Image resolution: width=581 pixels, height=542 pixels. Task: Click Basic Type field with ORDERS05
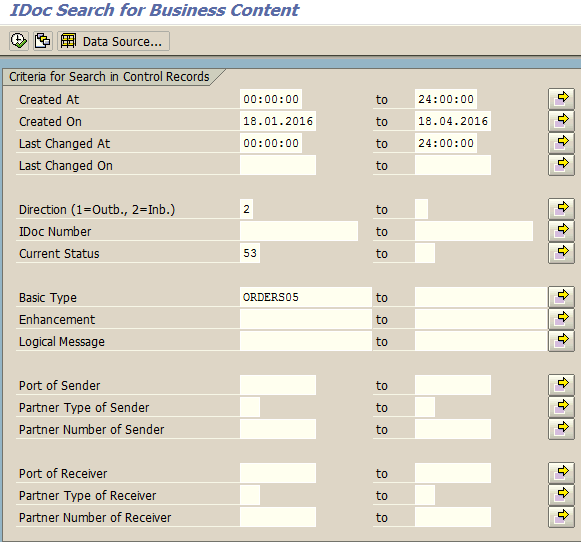click(306, 297)
